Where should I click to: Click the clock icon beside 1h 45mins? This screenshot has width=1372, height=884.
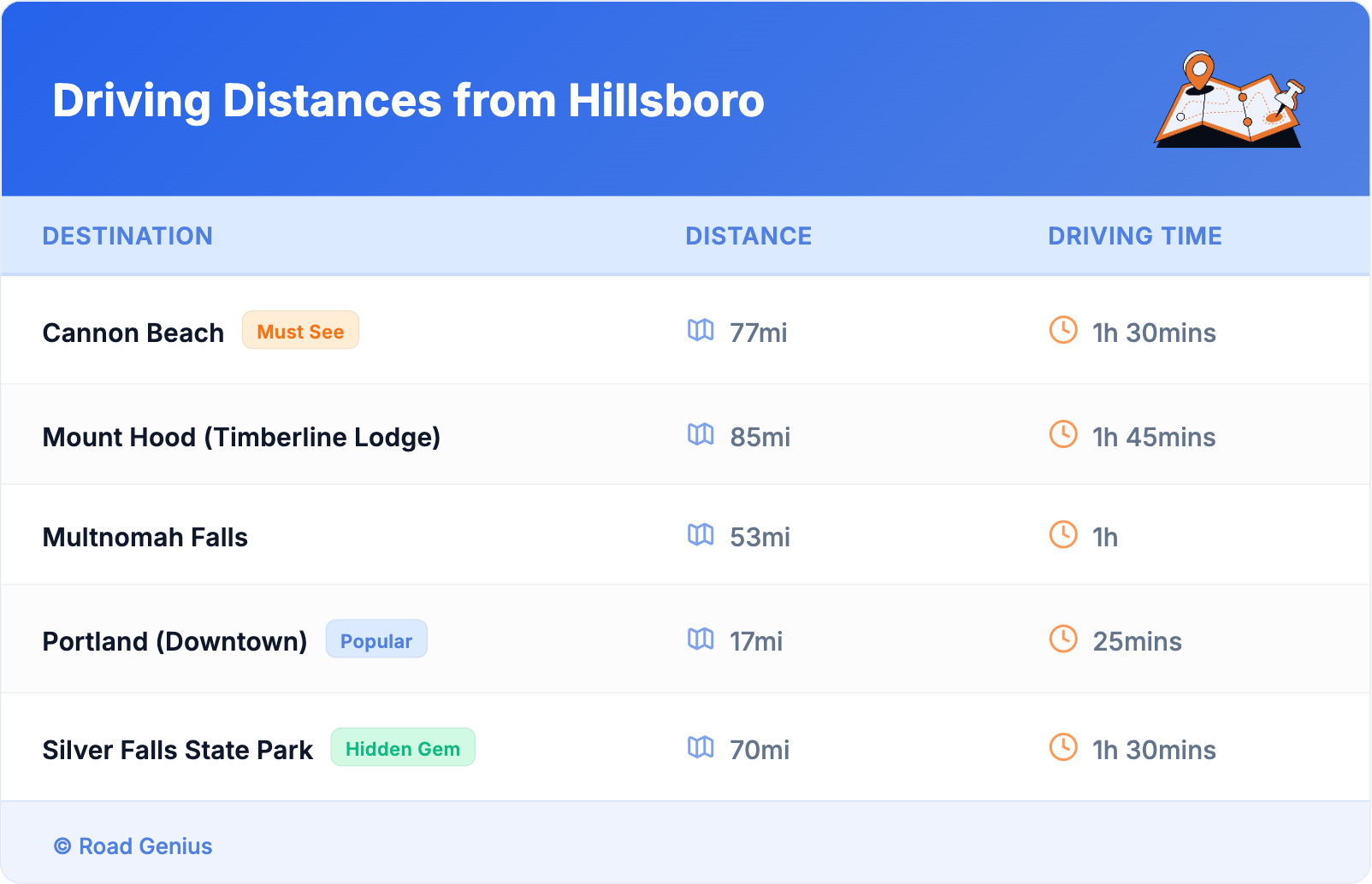pyautogui.click(x=1063, y=434)
